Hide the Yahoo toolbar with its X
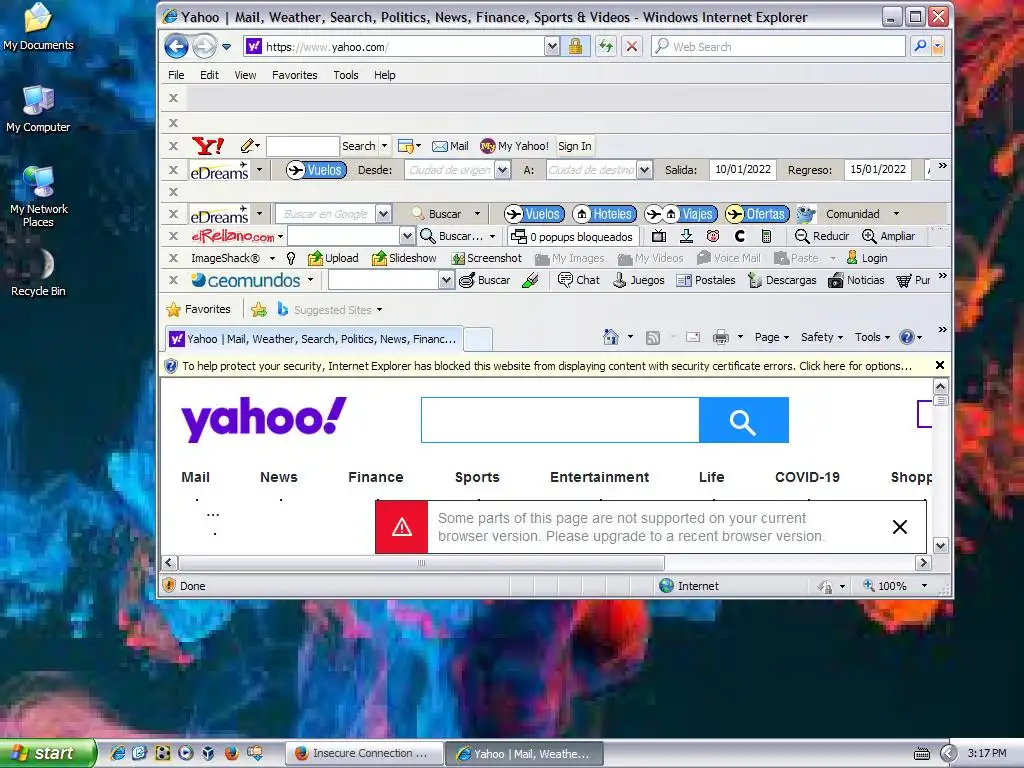 [173, 146]
